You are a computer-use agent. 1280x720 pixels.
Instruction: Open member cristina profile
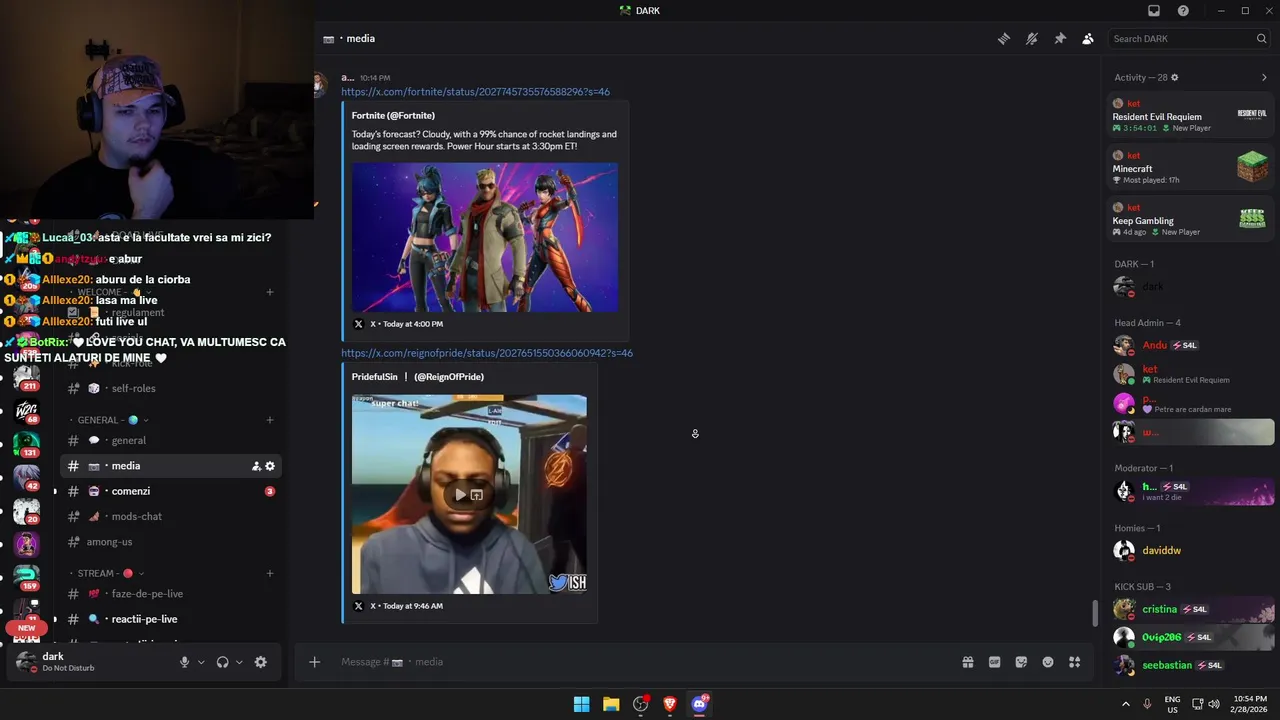(1190, 609)
